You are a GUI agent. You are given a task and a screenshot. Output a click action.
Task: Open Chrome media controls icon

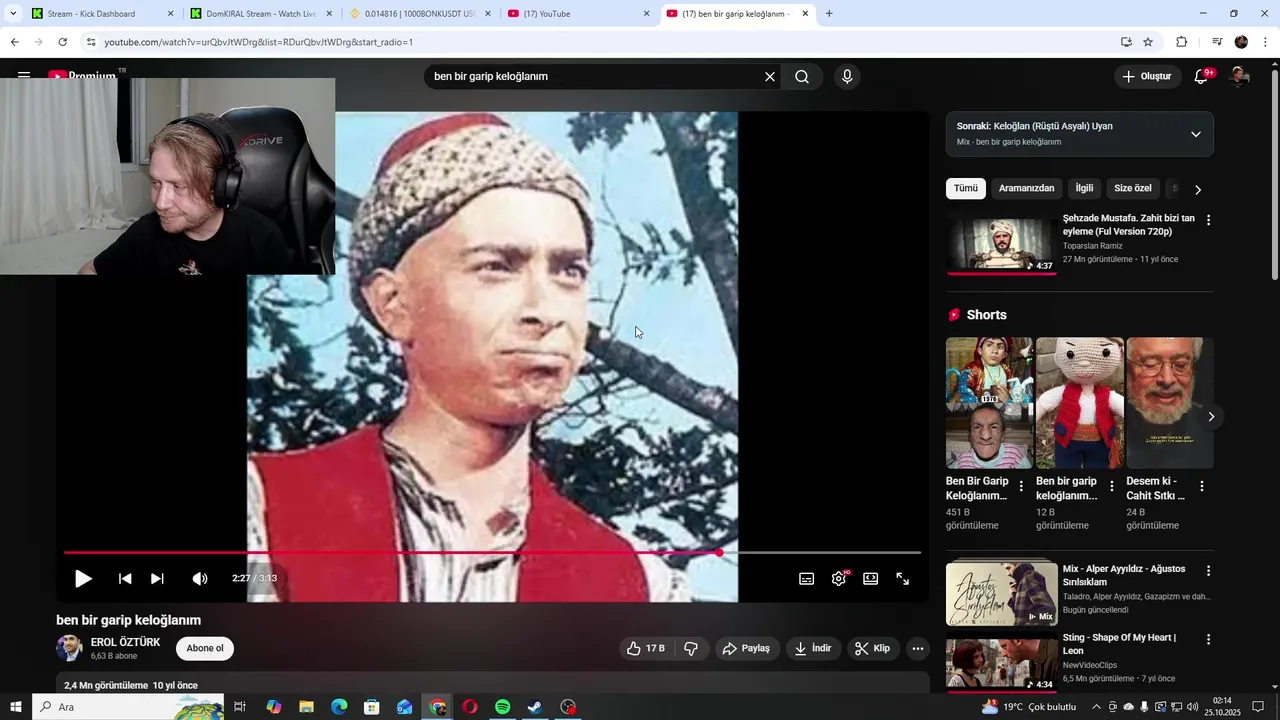click(x=1217, y=42)
